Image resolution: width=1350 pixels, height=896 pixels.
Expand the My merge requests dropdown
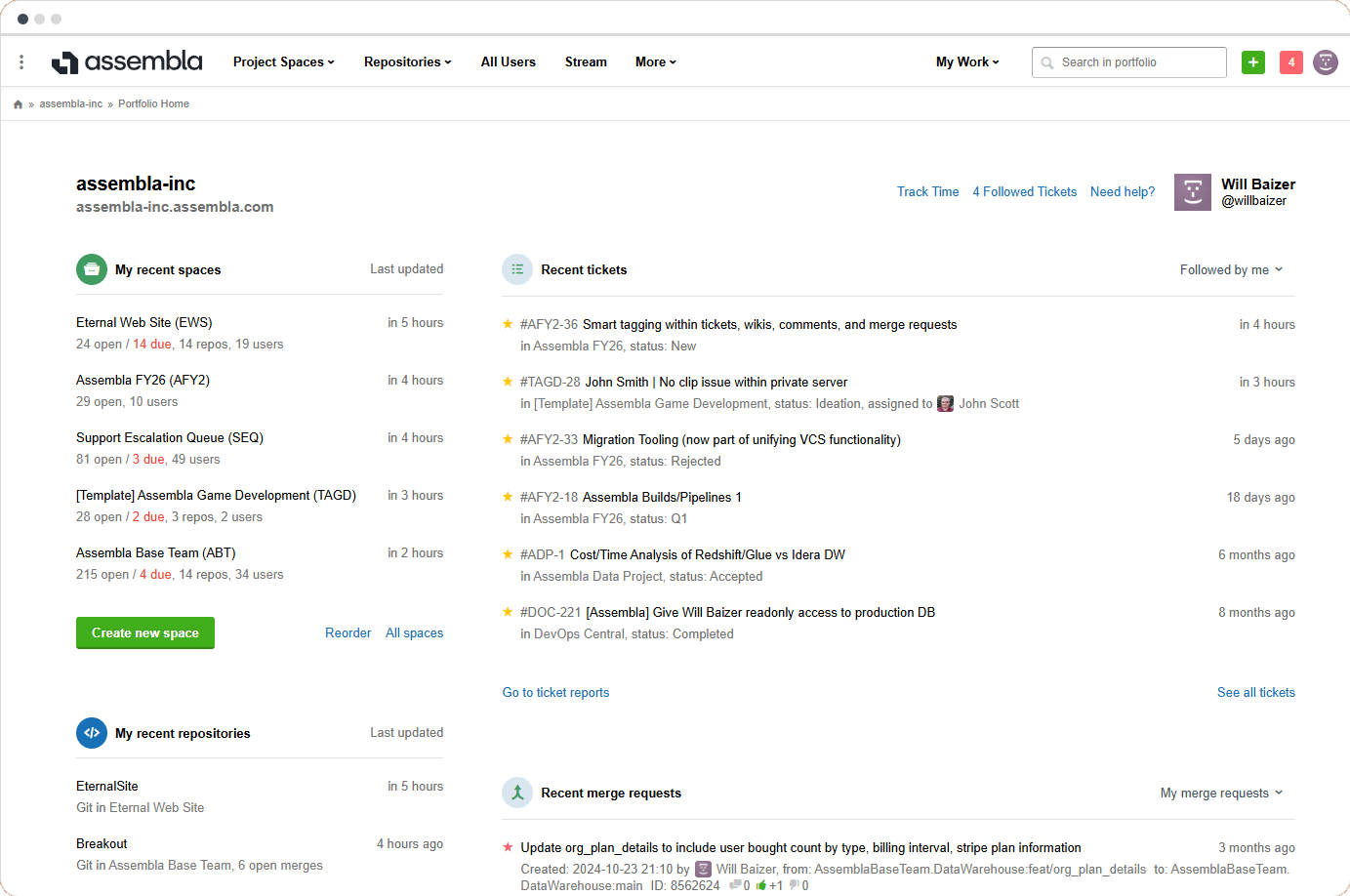1221,793
